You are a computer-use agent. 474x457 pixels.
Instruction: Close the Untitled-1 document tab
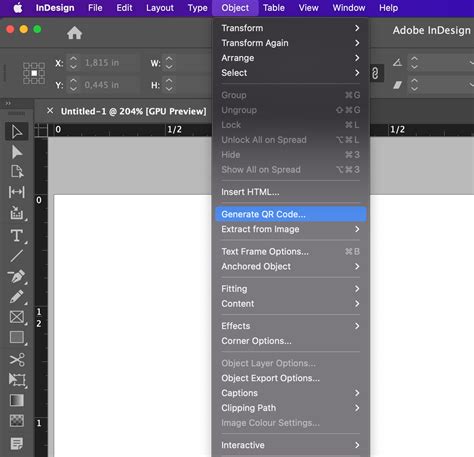coord(50,111)
